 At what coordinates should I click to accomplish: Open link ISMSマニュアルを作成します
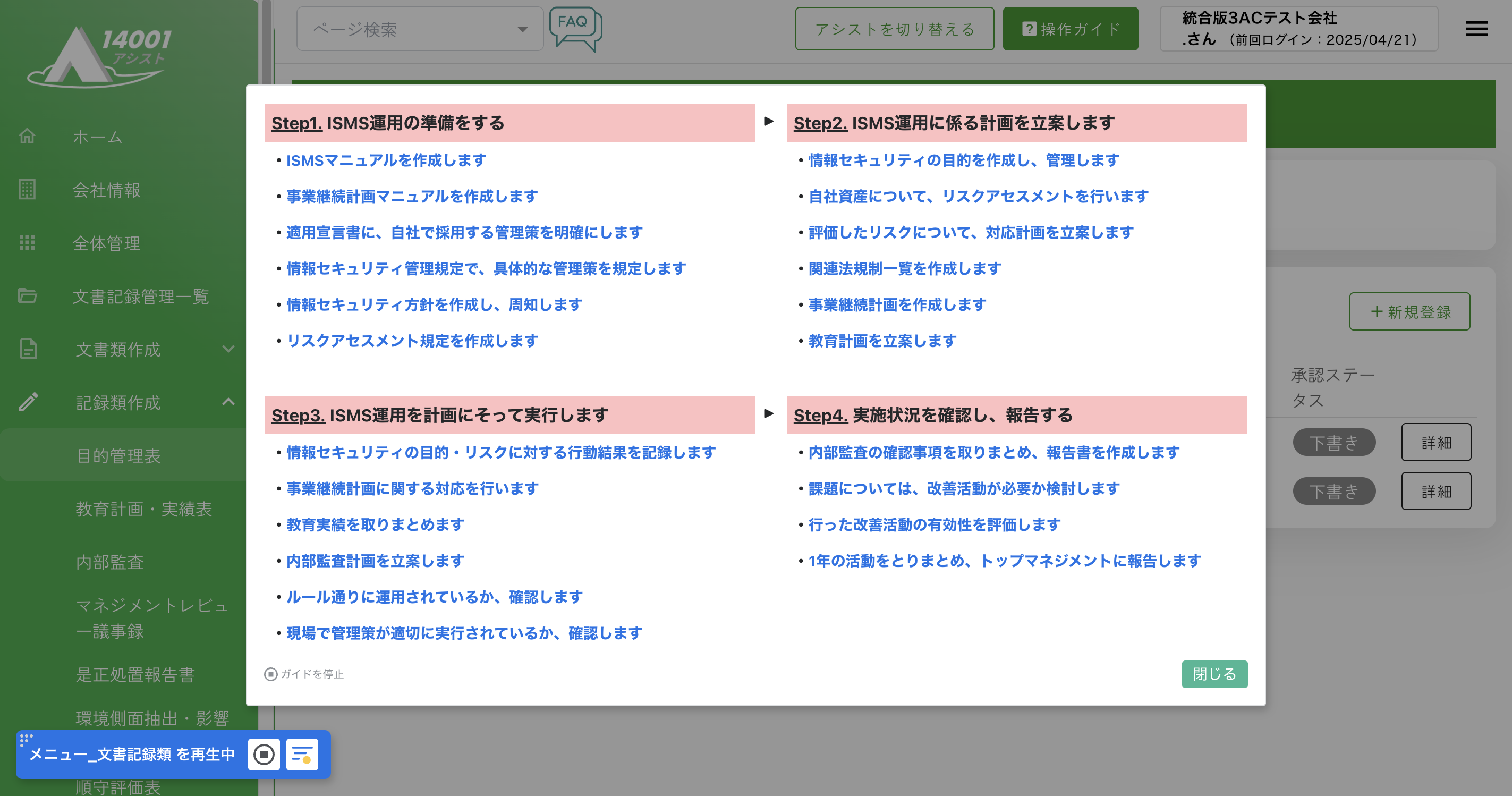(x=386, y=160)
